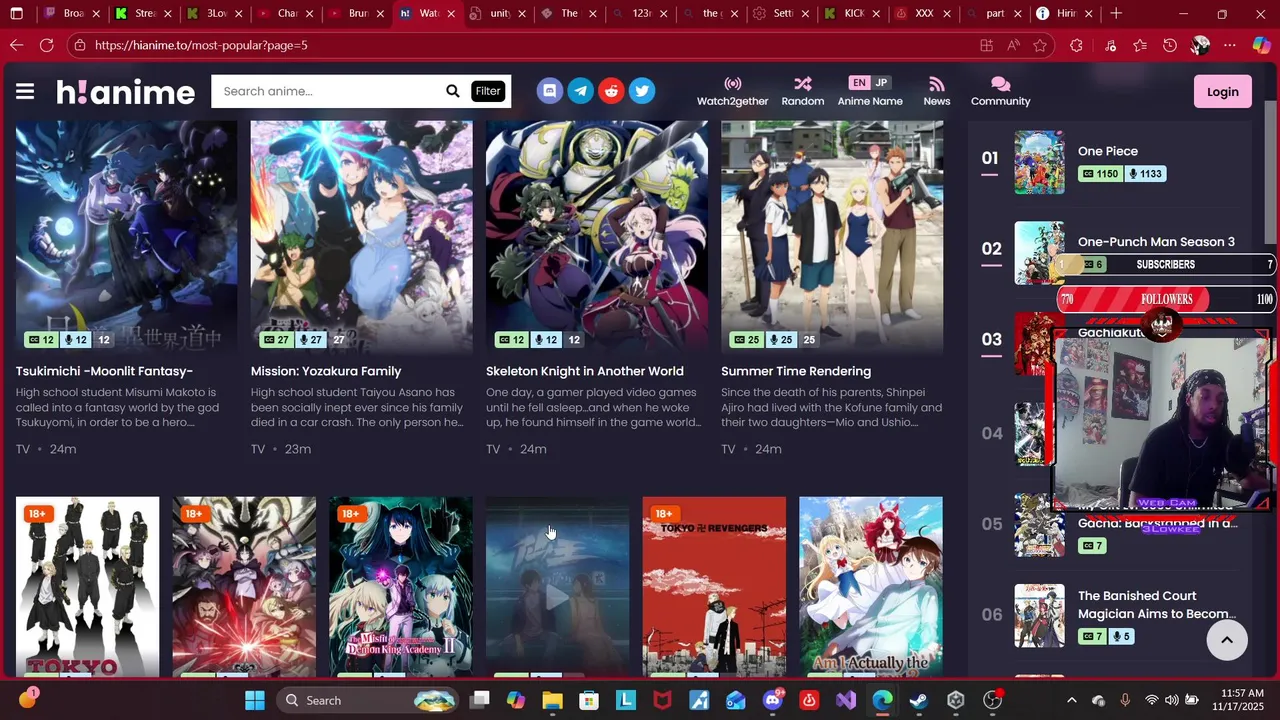Image resolution: width=1280 pixels, height=720 pixels.
Task: Focus the Search anime input field
Action: [x=328, y=91]
